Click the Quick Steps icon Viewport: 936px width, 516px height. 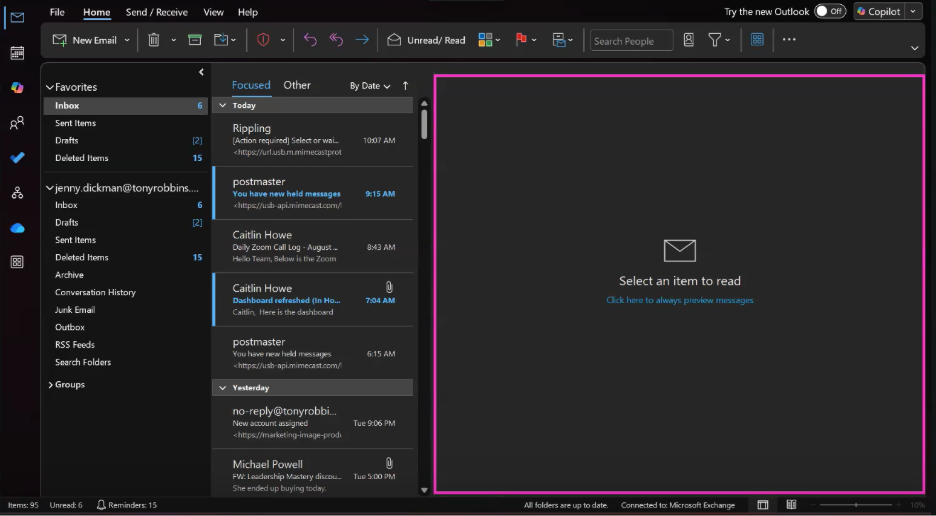coord(559,40)
